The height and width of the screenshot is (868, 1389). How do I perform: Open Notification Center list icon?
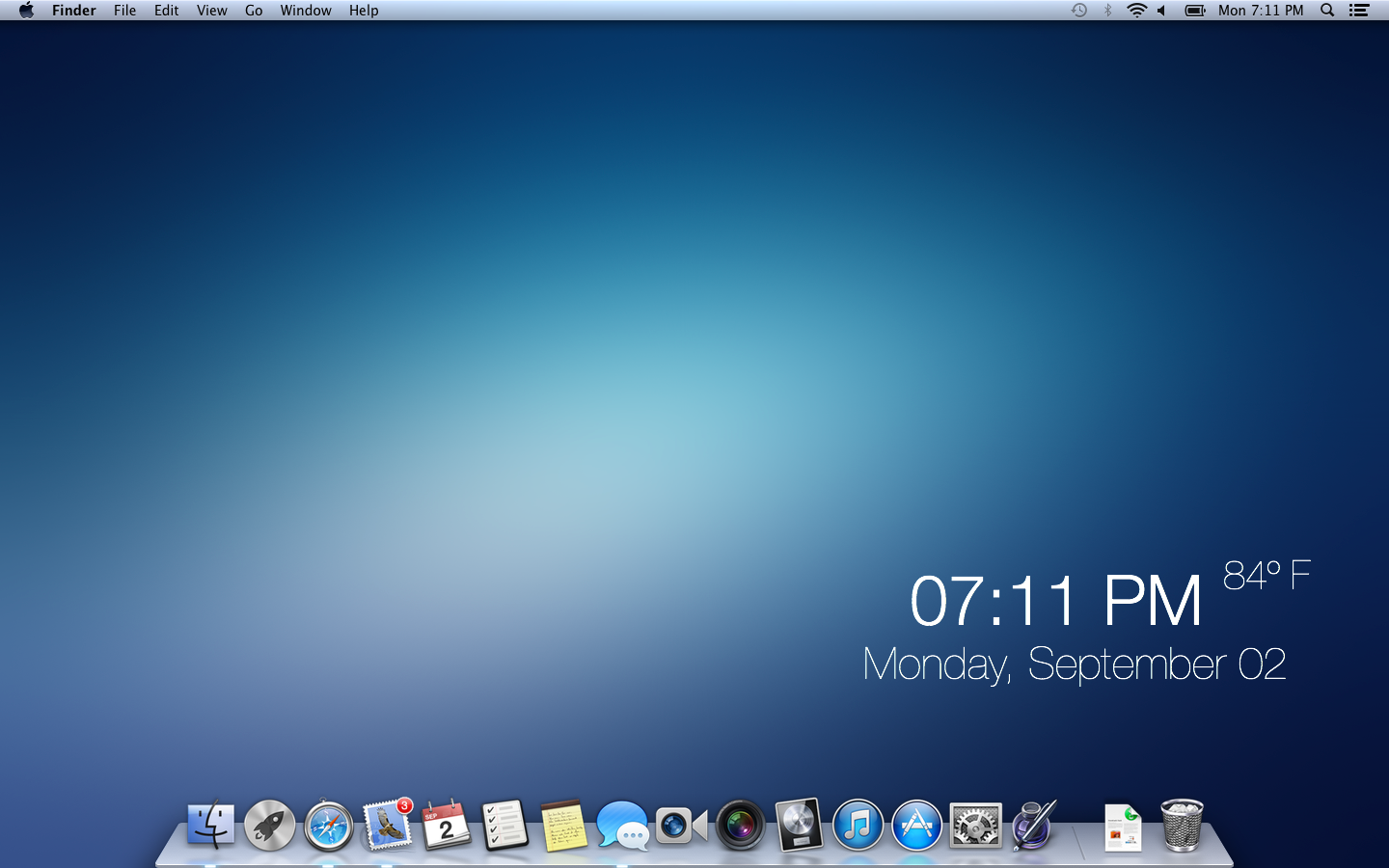point(1359,11)
